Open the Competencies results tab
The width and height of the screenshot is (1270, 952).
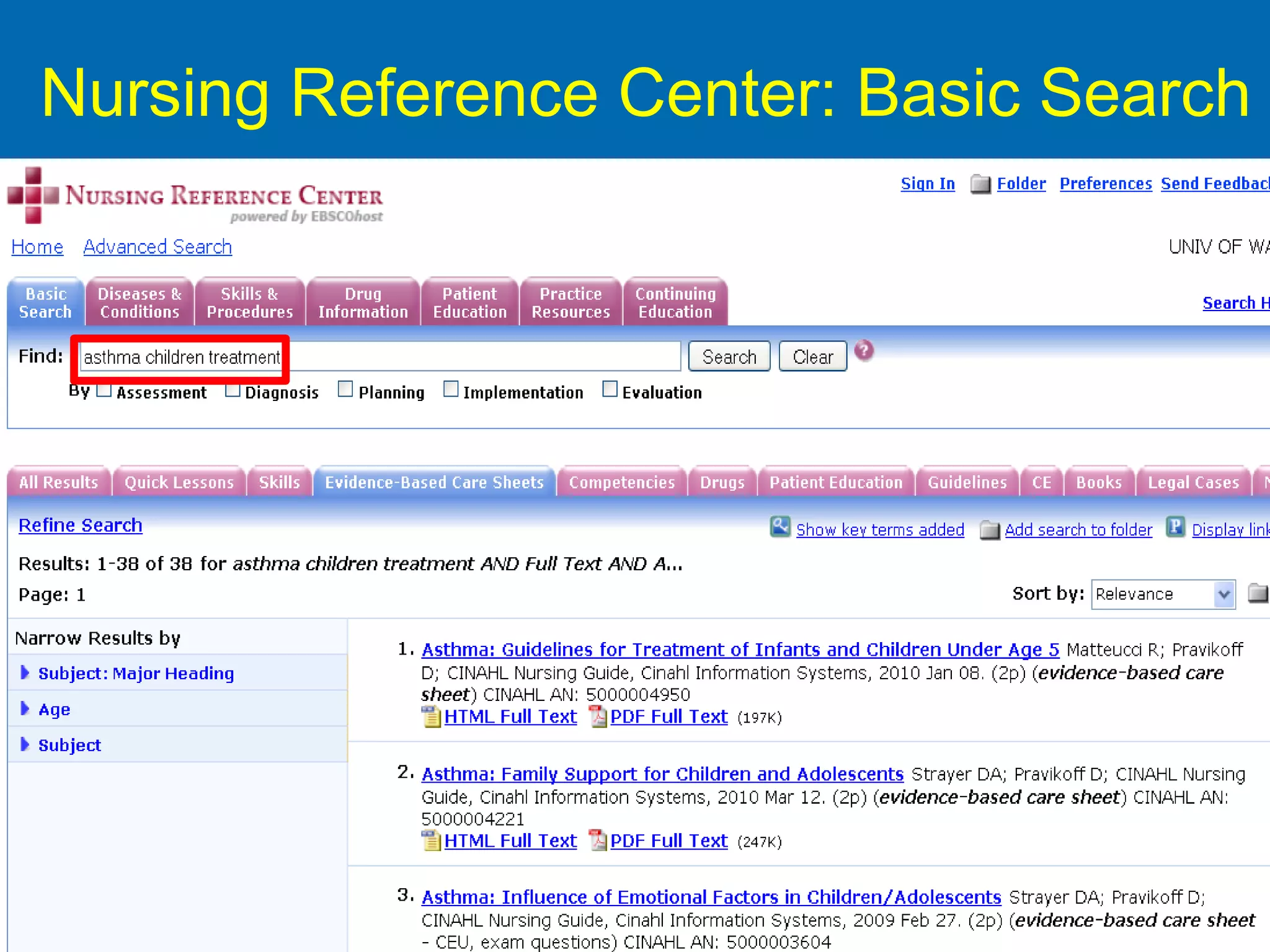tap(622, 482)
